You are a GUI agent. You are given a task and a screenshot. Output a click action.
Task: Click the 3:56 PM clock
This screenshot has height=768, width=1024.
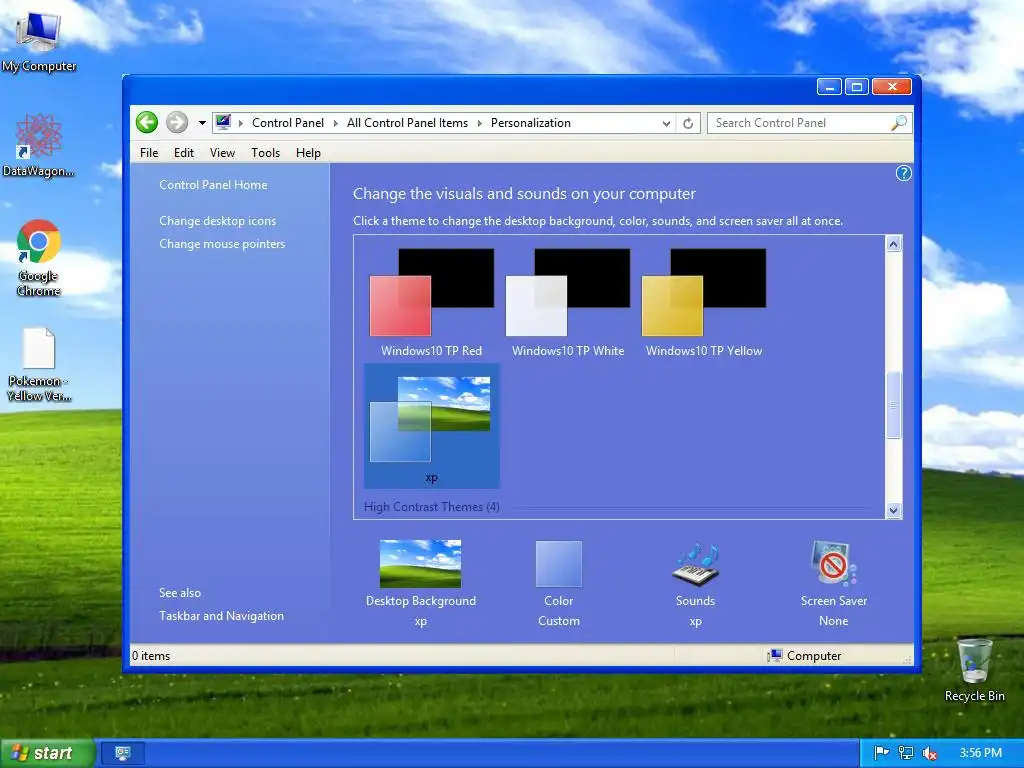980,753
